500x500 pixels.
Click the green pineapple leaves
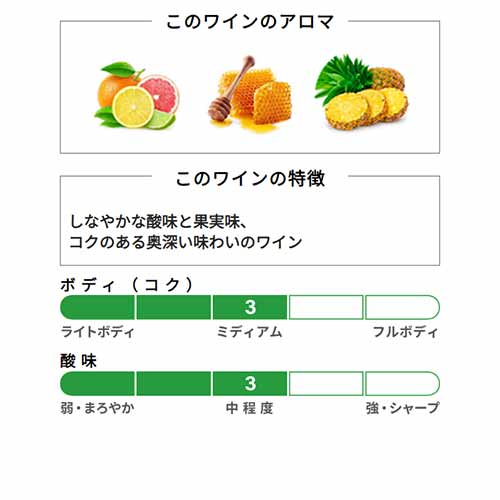(342, 77)
